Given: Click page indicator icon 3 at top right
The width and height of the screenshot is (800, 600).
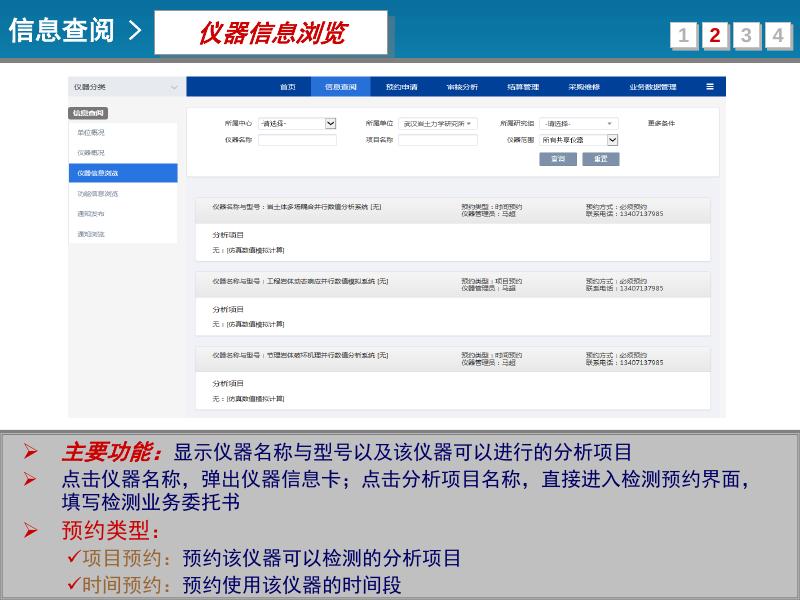Looking at the screenshot, I should click(746, 33).
